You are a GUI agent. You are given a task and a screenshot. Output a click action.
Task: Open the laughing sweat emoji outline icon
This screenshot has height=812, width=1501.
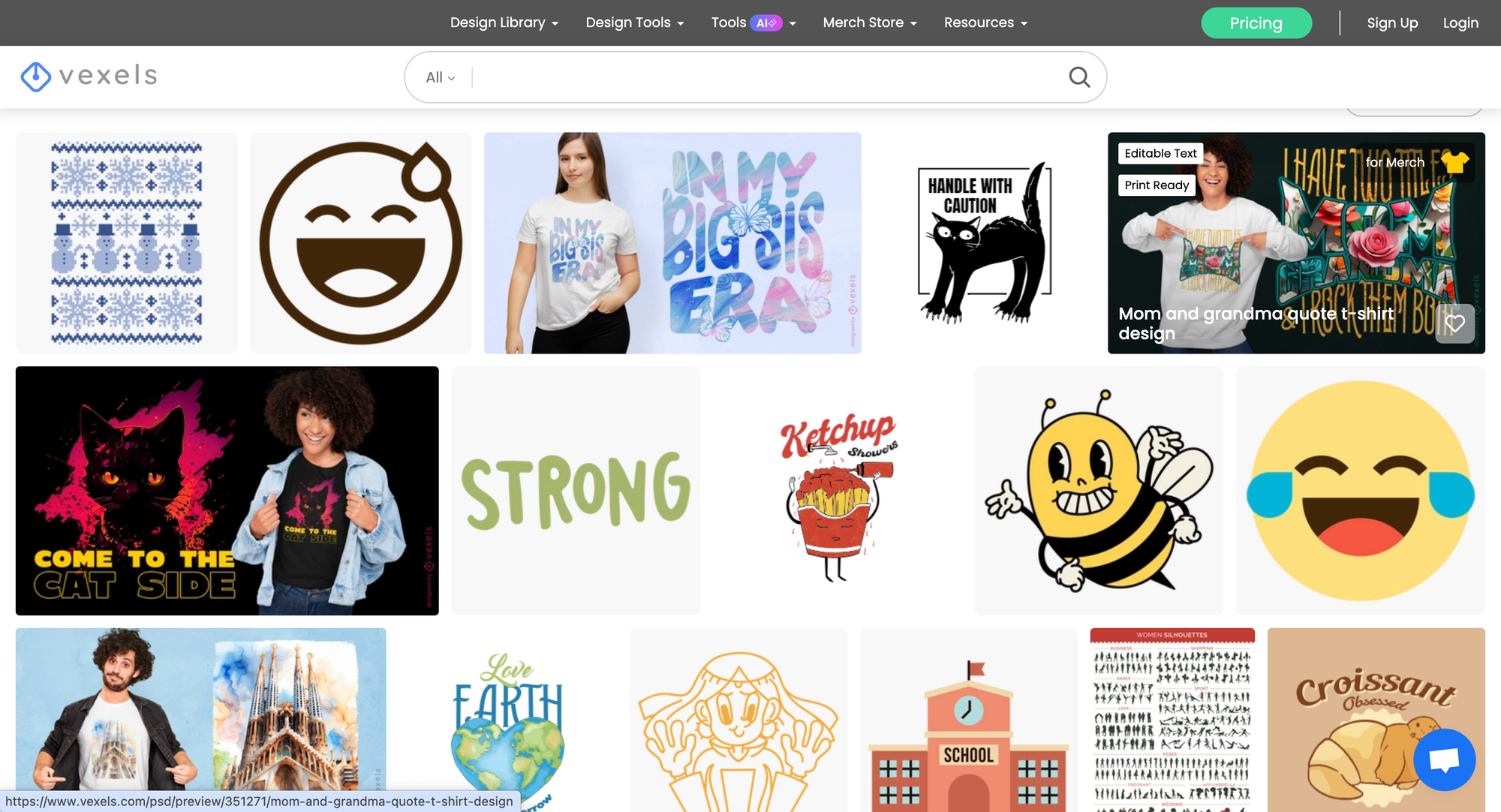point(360,243)
